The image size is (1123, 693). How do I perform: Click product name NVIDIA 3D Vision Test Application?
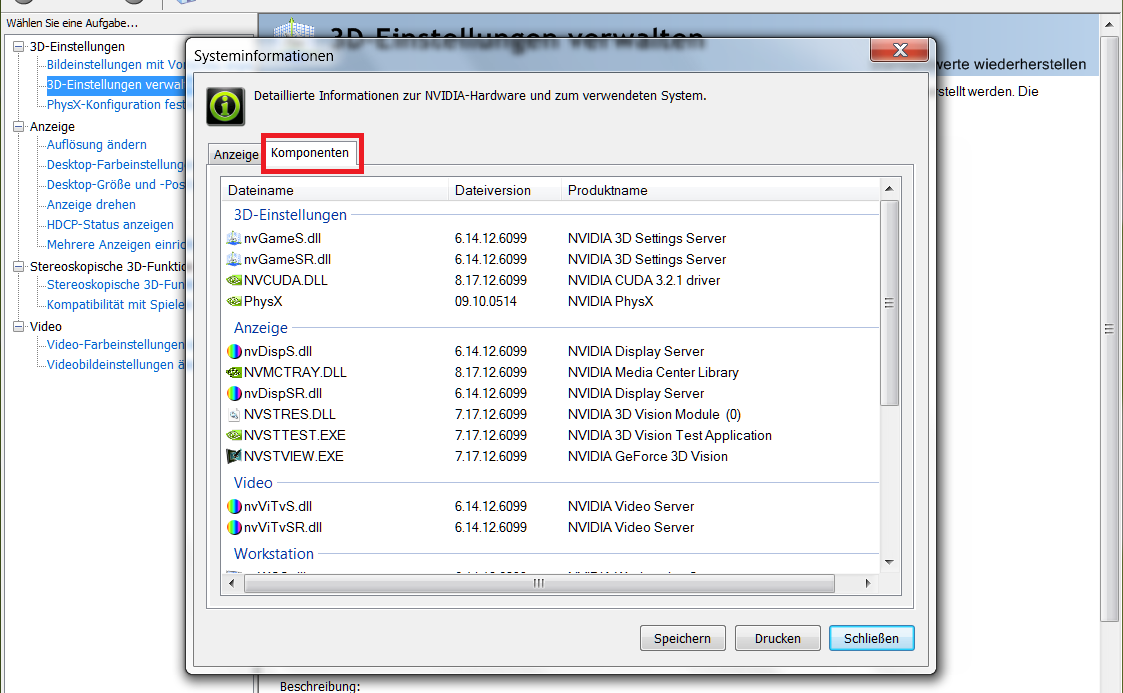[x=670, y=435]
